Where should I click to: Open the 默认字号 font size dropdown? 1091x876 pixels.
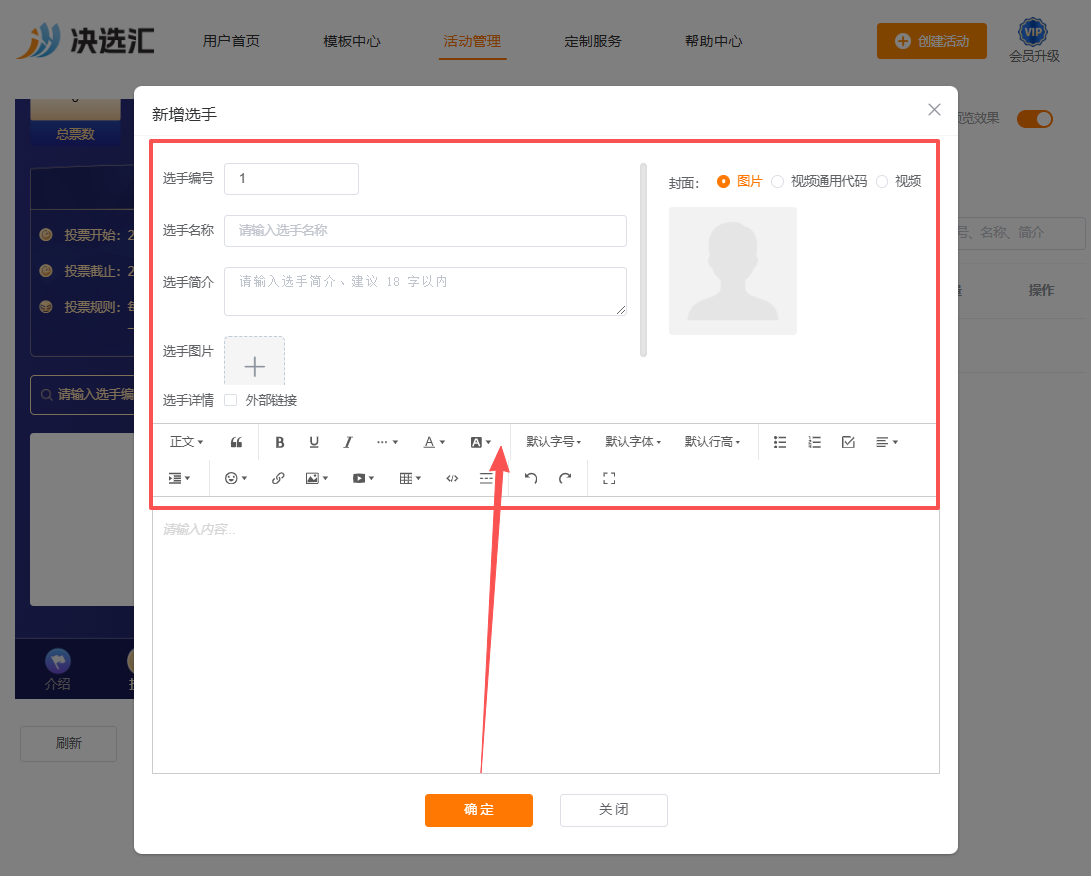[x=553, y=442]
